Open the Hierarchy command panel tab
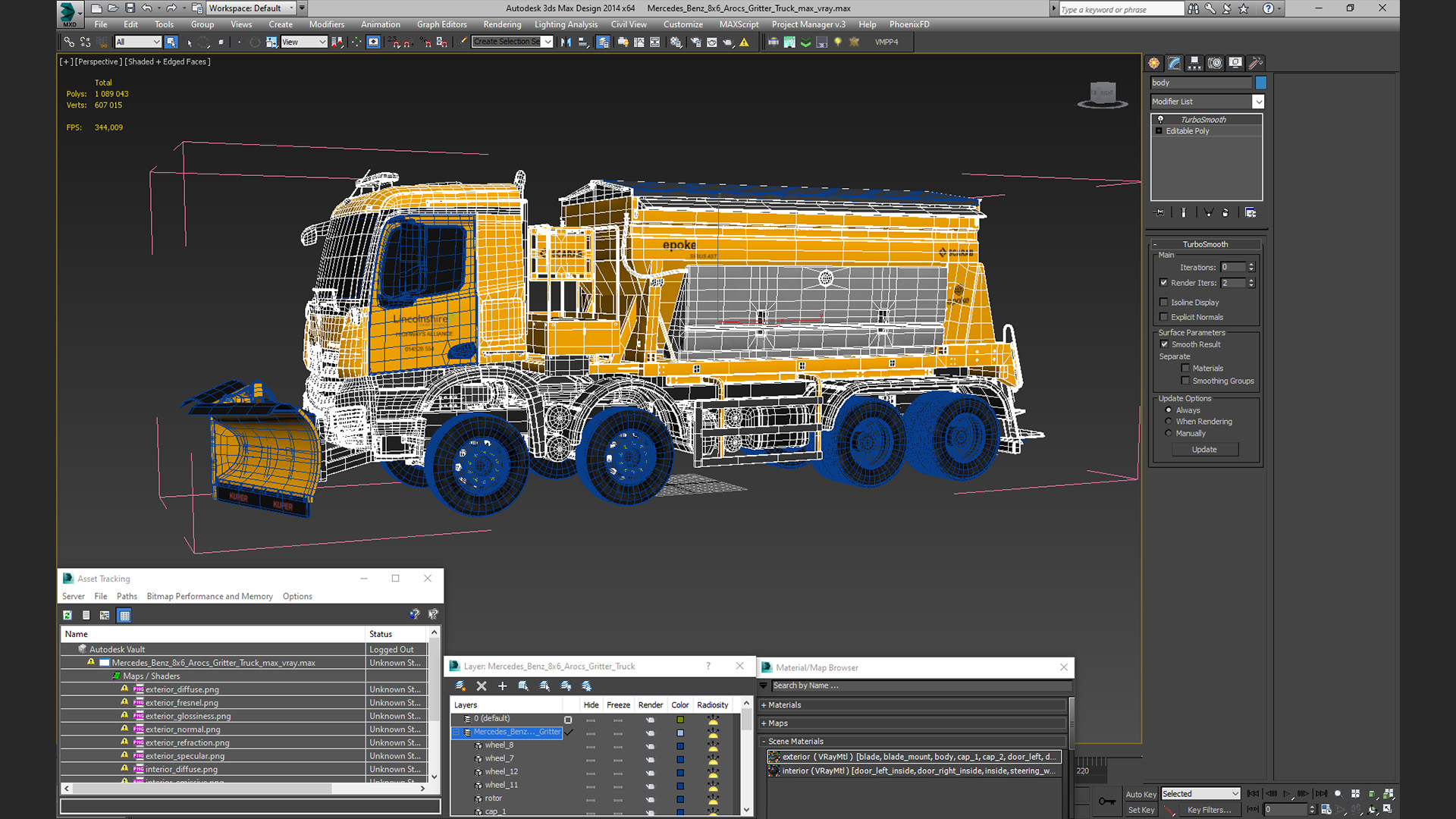Image resolution: width=1456 pixels, height=819 pixels. click(1194, 63)
